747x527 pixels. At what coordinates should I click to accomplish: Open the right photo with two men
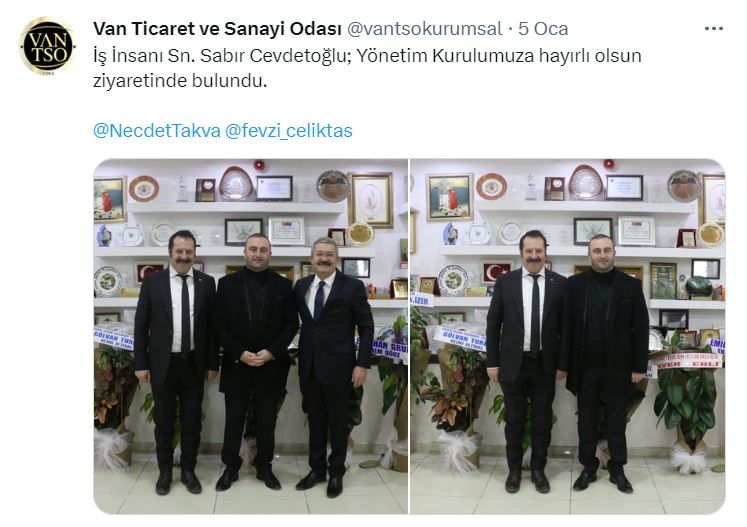567,336
